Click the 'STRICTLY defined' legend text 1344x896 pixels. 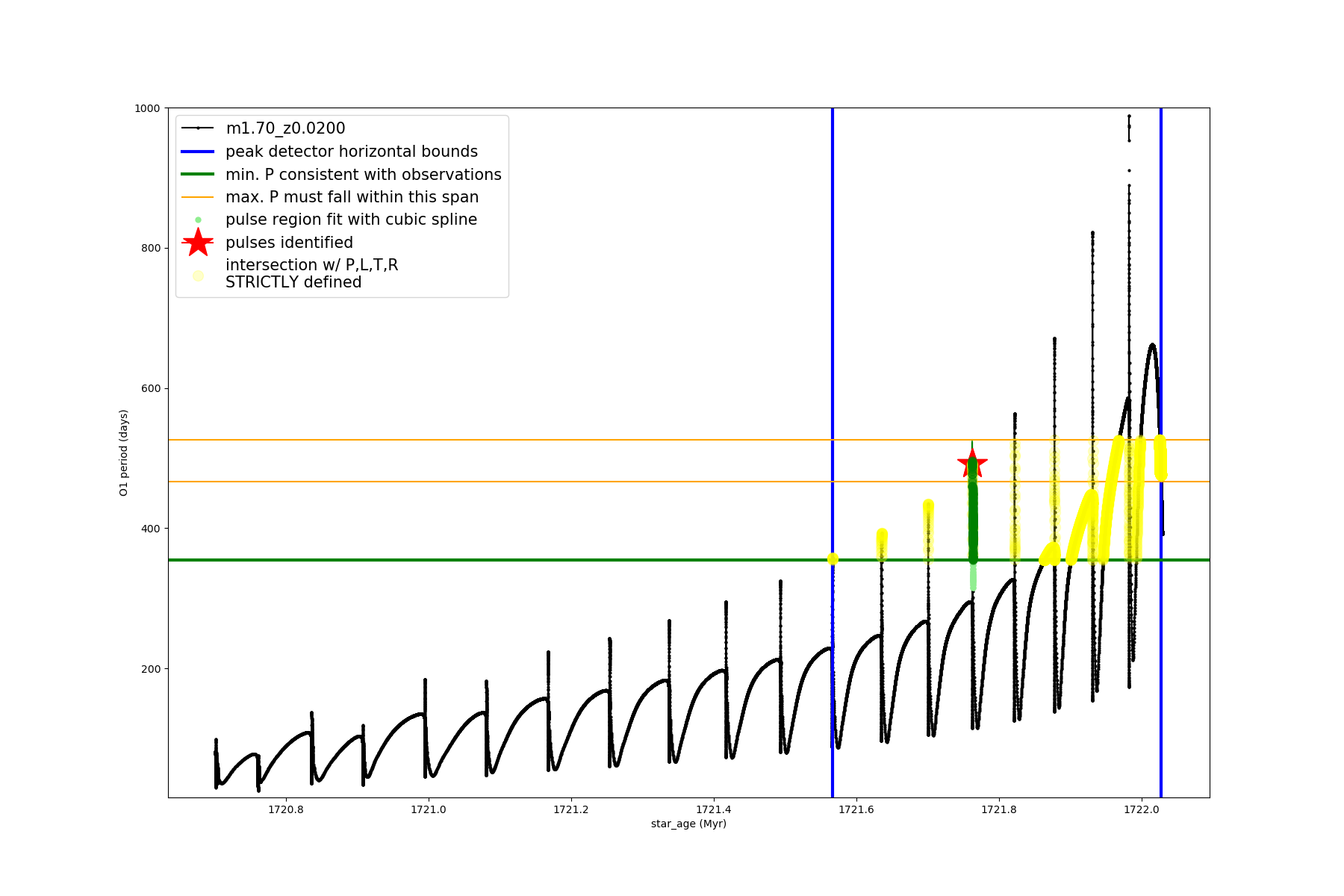click(293, 282)
